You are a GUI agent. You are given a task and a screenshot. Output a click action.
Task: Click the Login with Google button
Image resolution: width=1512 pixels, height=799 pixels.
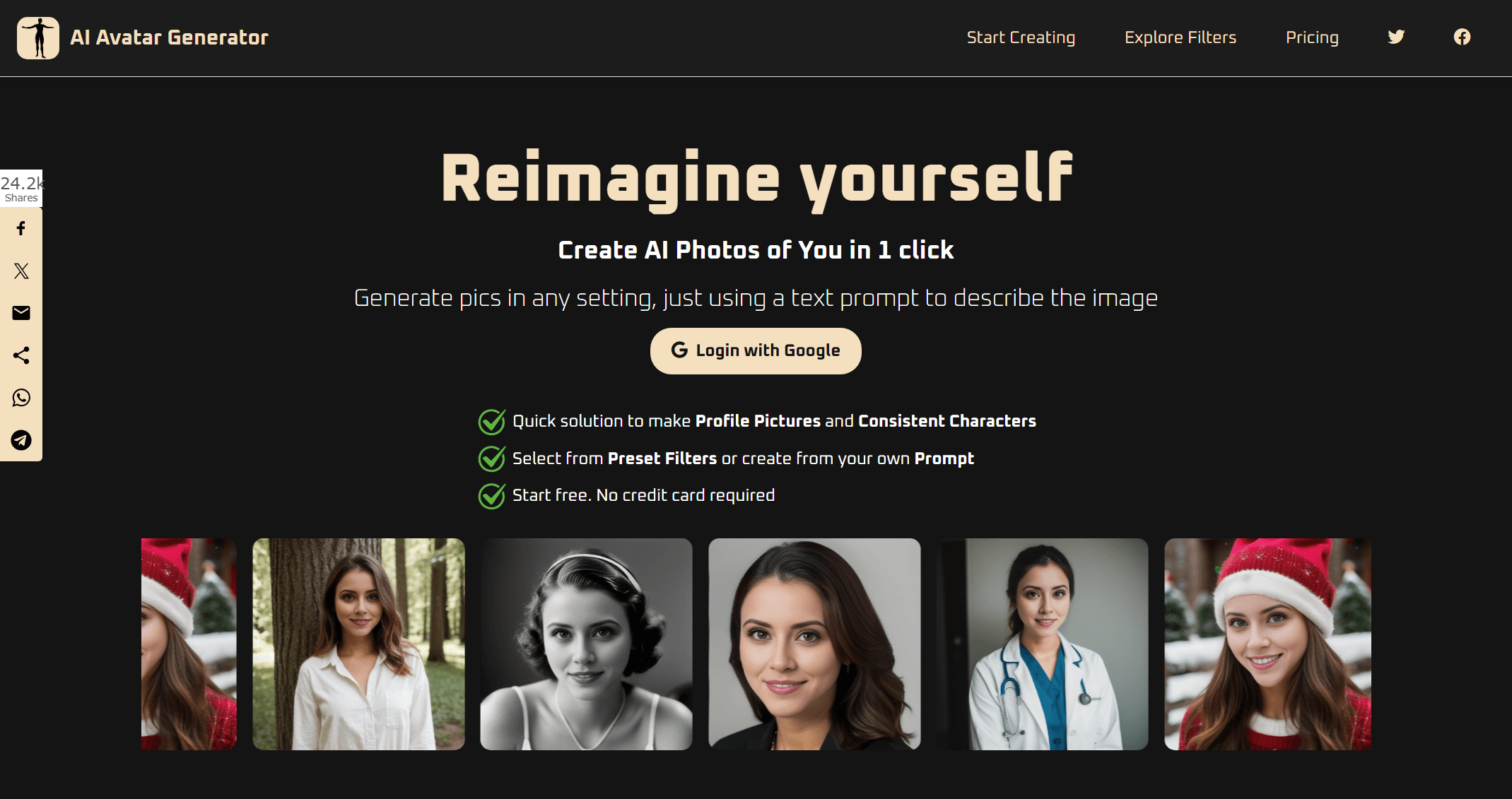tap(755, 350)
